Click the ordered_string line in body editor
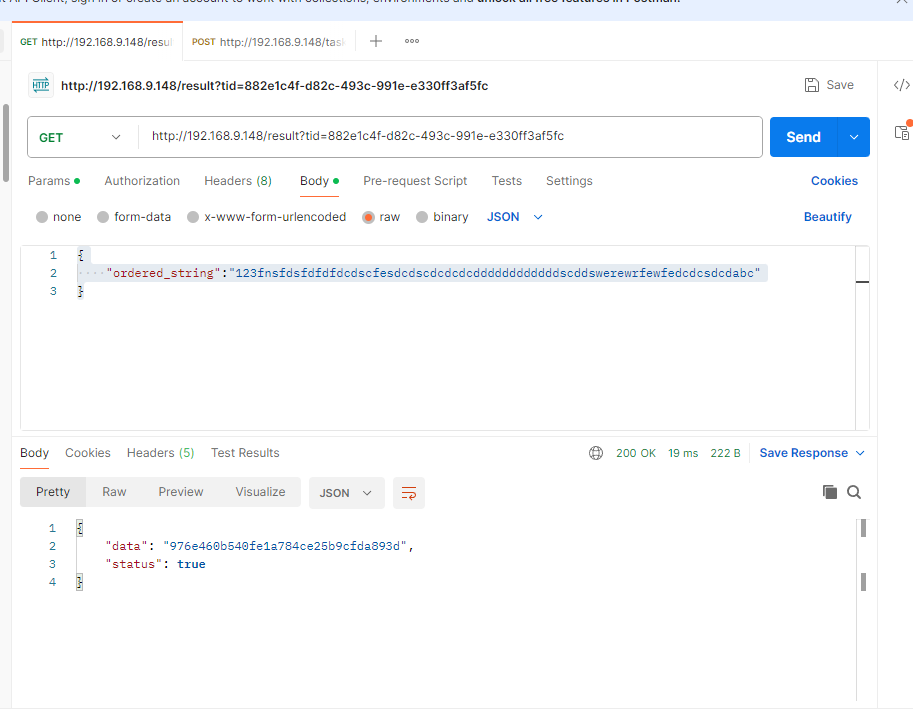The height and width of the screenshot is (709, 913). coord(433,273)
